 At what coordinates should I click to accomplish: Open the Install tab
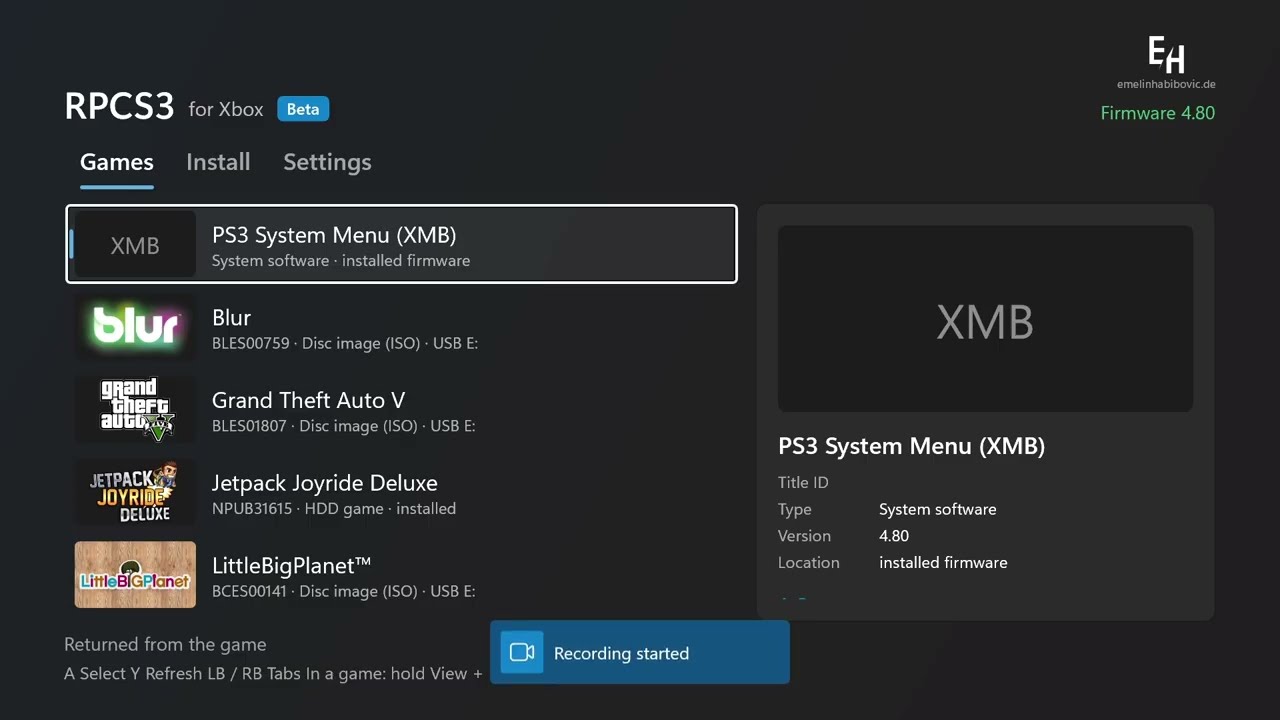tap(218, 162)
